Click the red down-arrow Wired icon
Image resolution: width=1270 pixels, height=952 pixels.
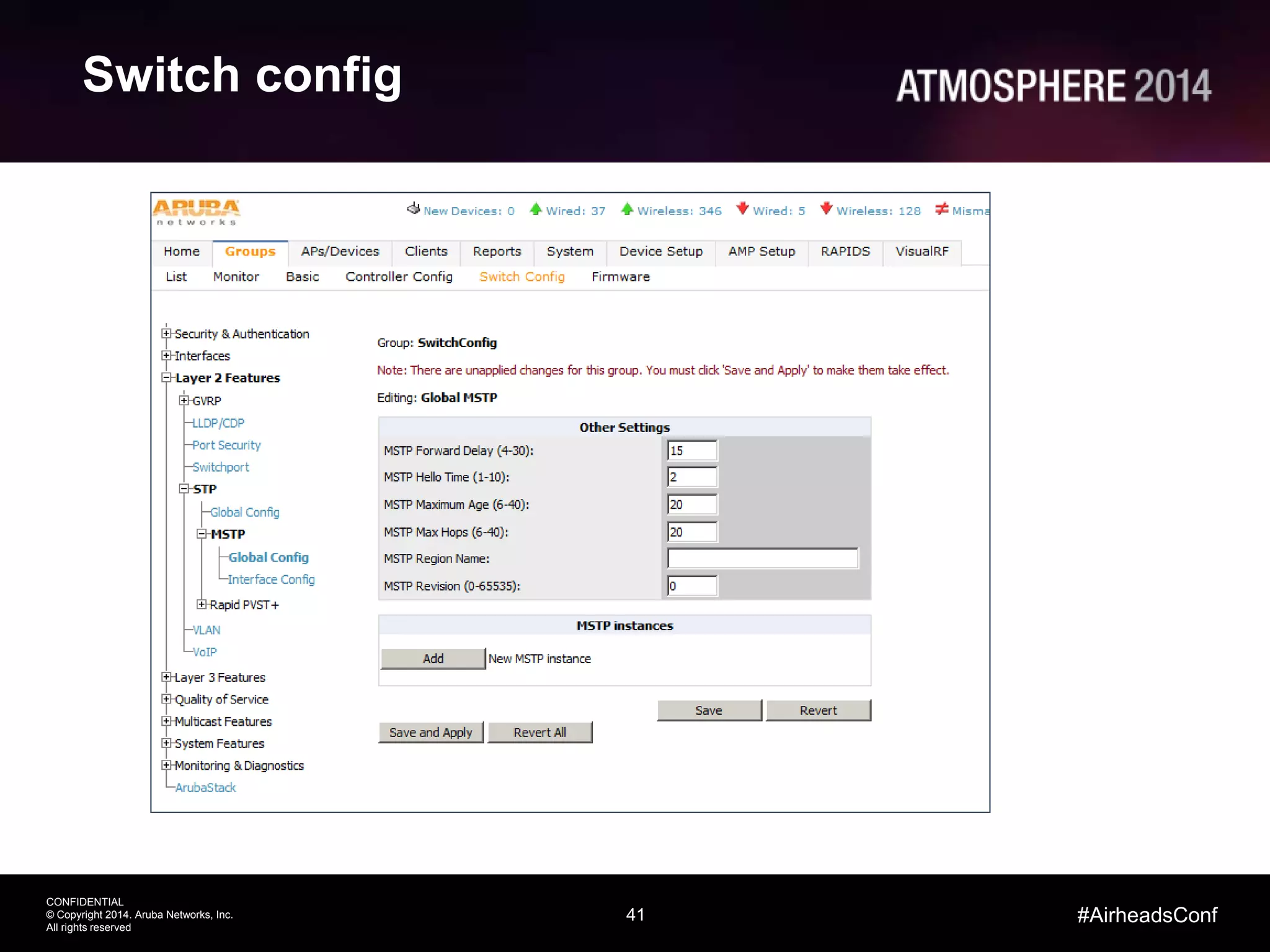coord(742,209)
